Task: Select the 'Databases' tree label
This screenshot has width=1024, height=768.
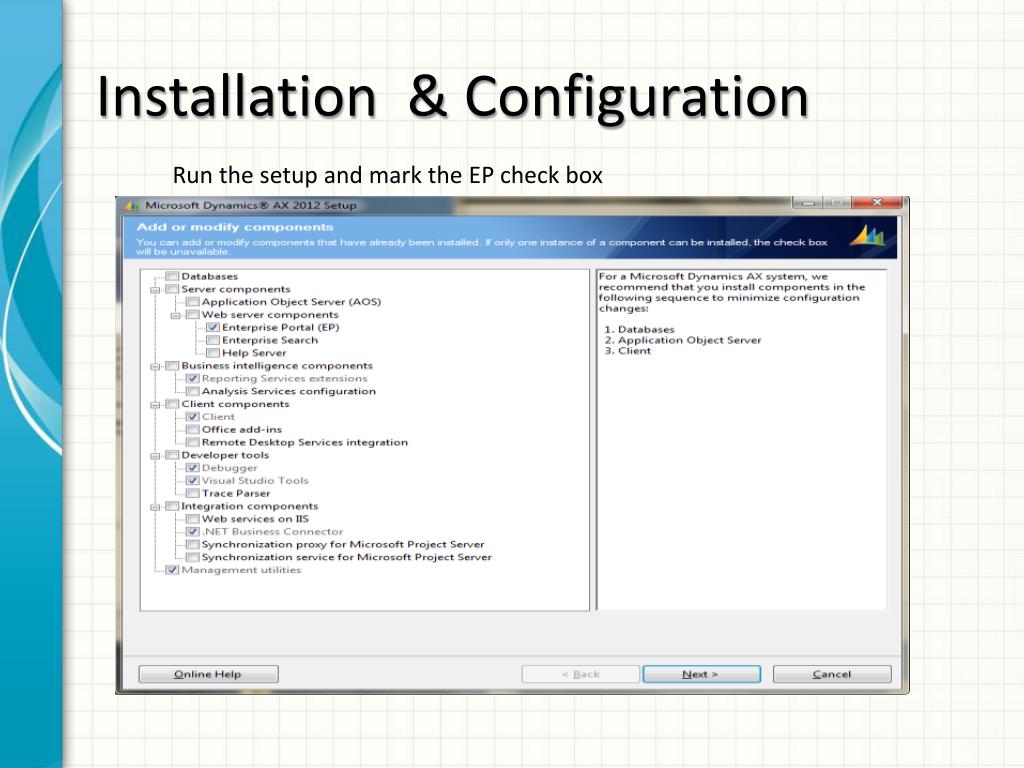Action: coord(210,276)
